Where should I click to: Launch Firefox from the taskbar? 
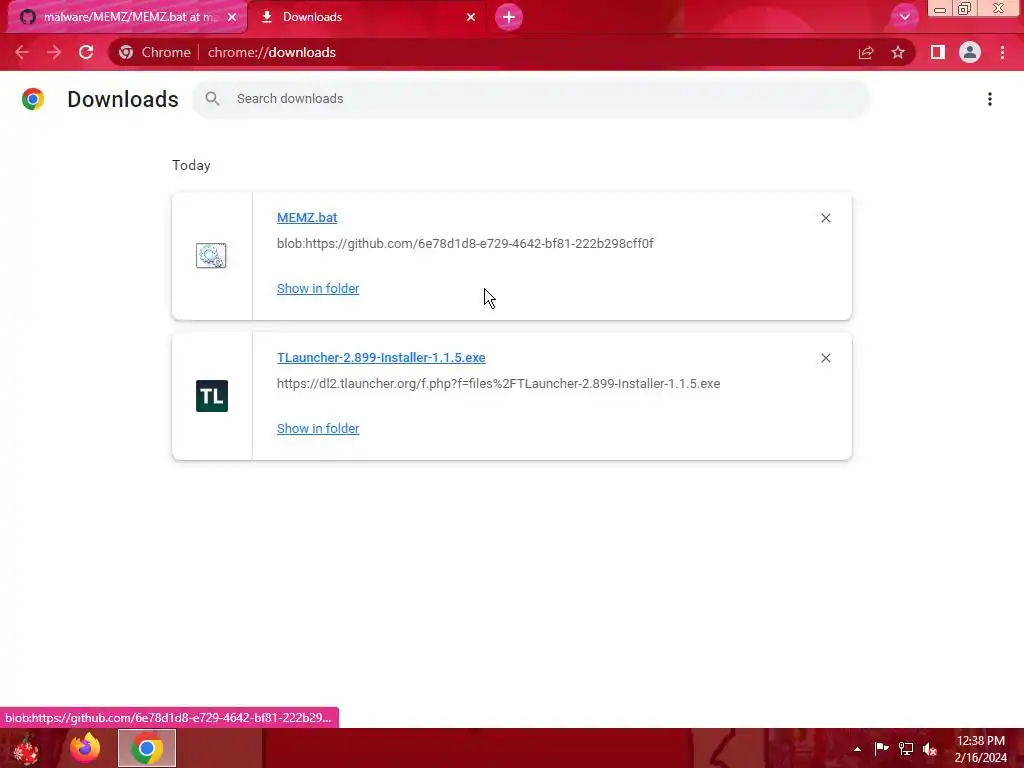pyautogui.click(x=86, y=748)
